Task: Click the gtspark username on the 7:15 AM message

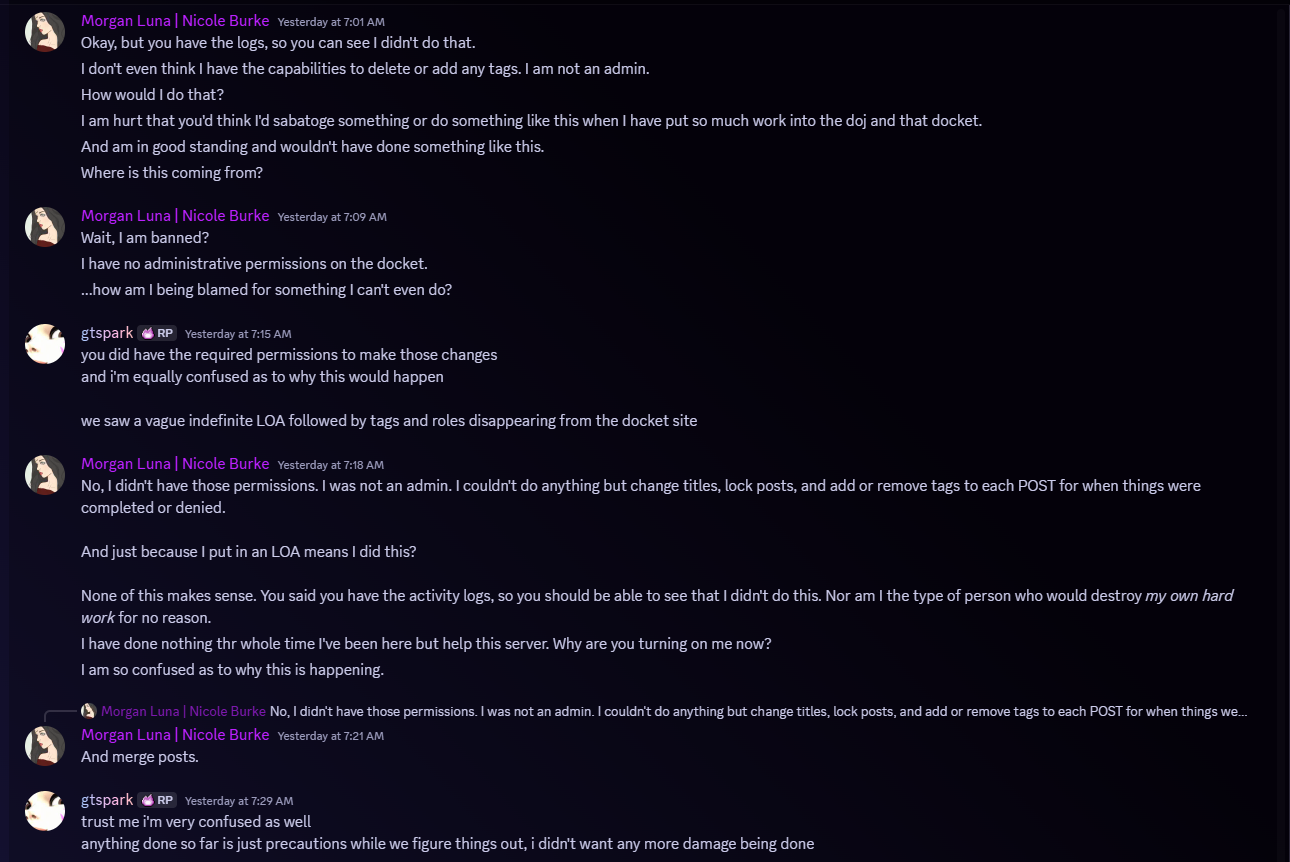Action: coord(107,333)
